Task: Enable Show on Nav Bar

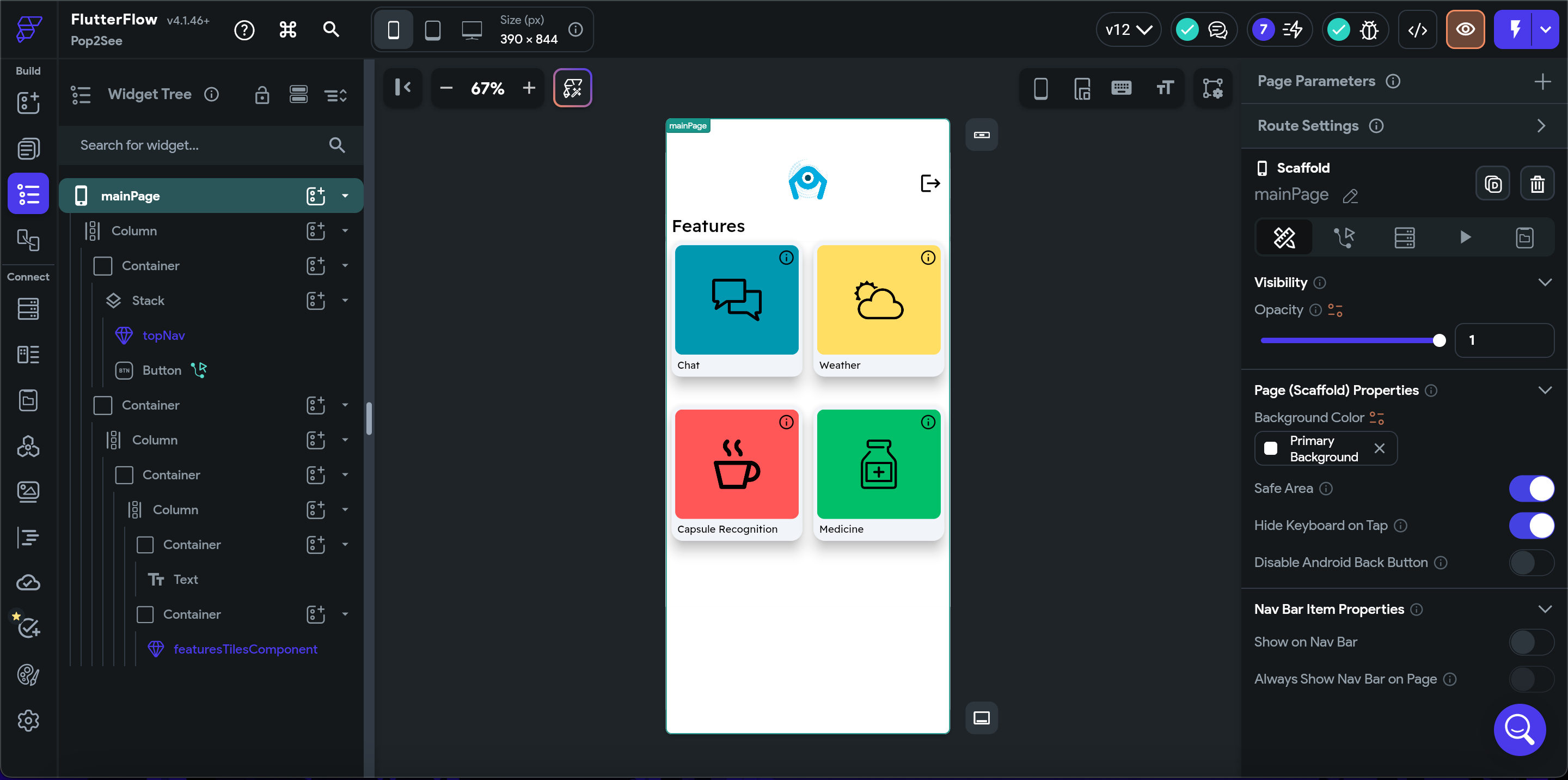Action: [x=1531, y=642]
